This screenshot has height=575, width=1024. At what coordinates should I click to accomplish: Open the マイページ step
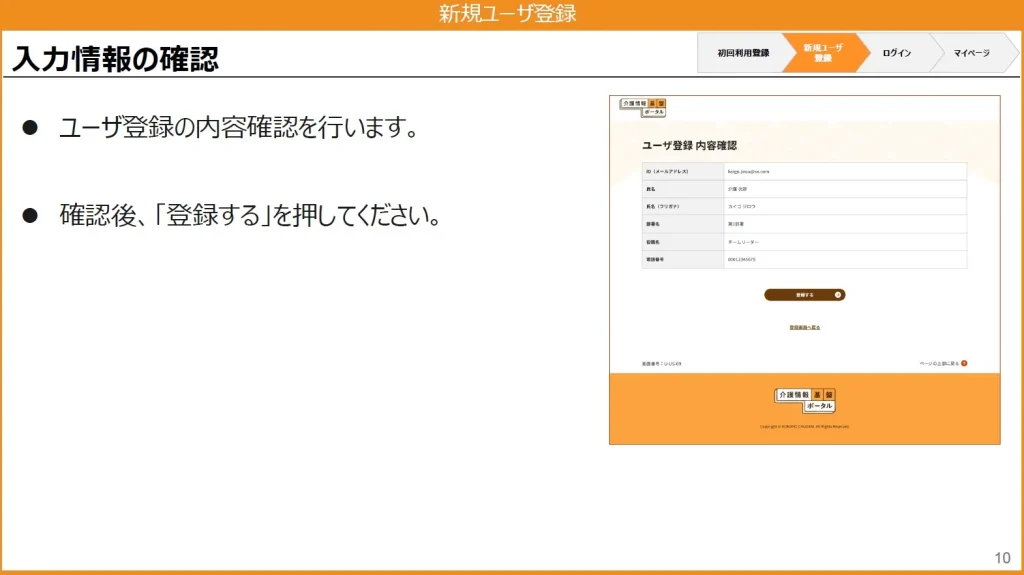pyautogui.click(x=970, y=53)
